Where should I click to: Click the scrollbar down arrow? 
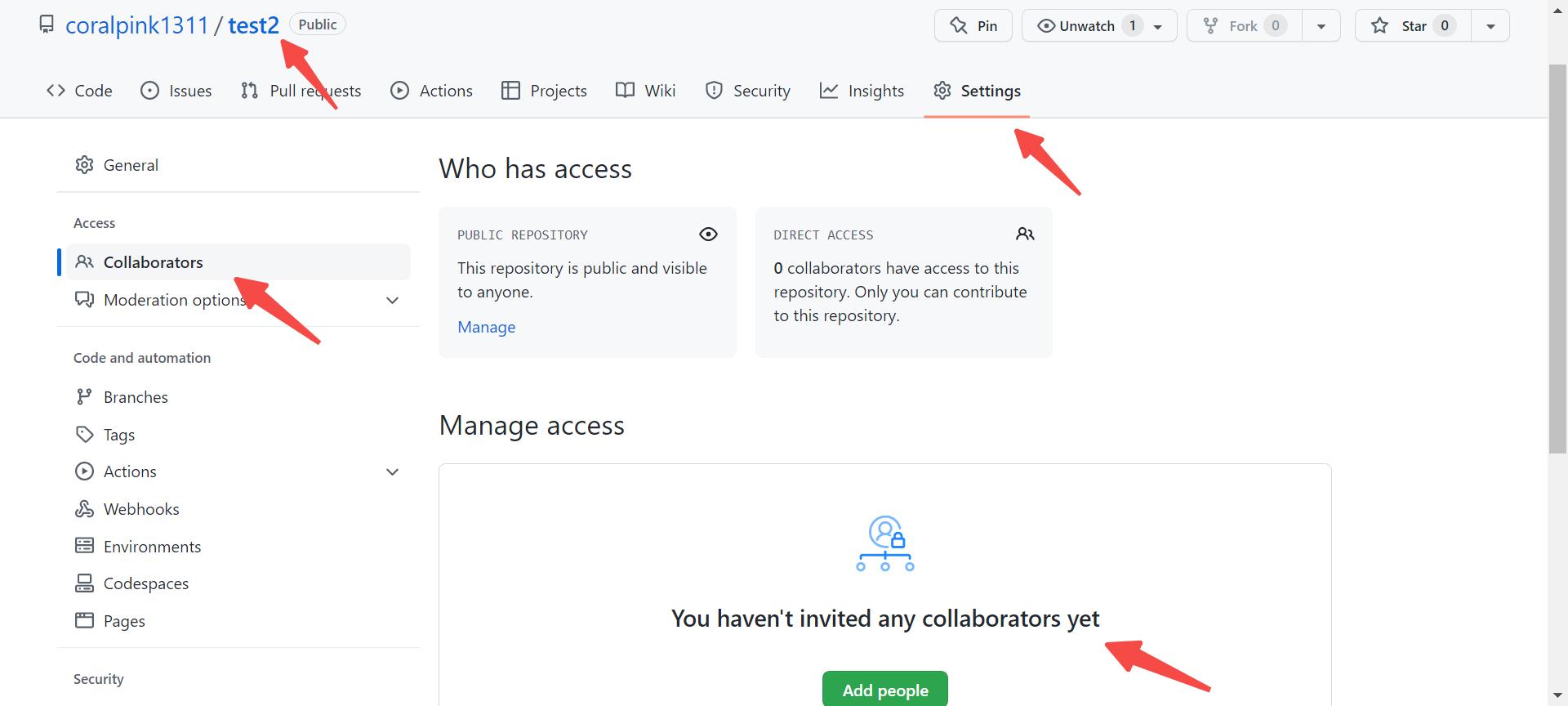(x=1558, y=696)
